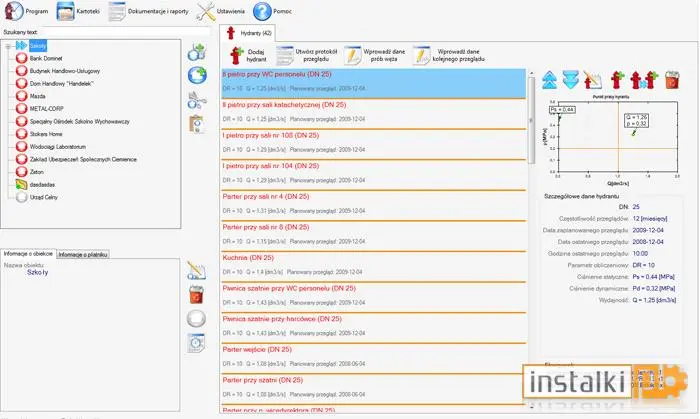Click the single red hydrant icon above chart
The height and width of the screenshot is (419, 700).
[617, 80]
